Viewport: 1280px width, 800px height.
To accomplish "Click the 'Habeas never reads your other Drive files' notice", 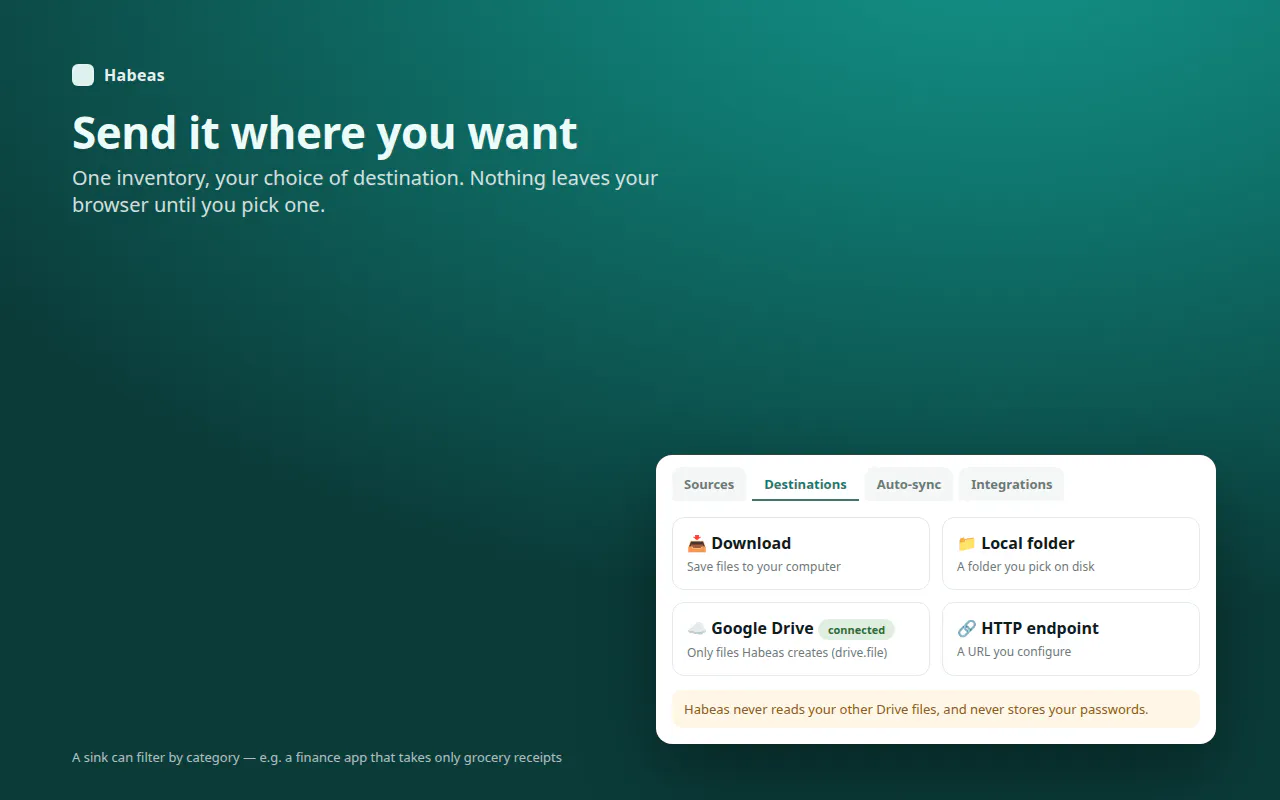I will pyautogui.click(x=936, y=709).
